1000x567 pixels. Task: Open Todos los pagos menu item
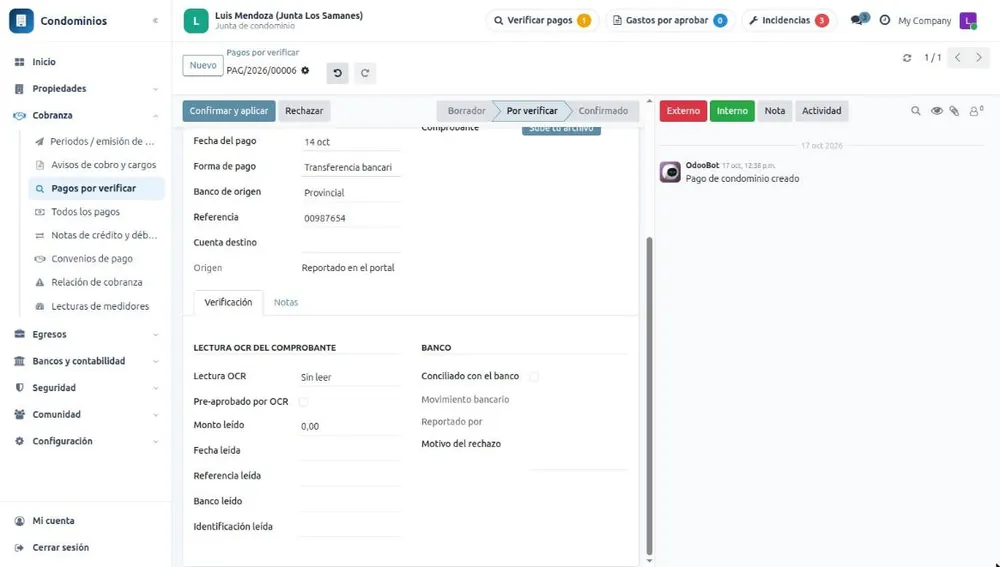[x=96, y=212]
